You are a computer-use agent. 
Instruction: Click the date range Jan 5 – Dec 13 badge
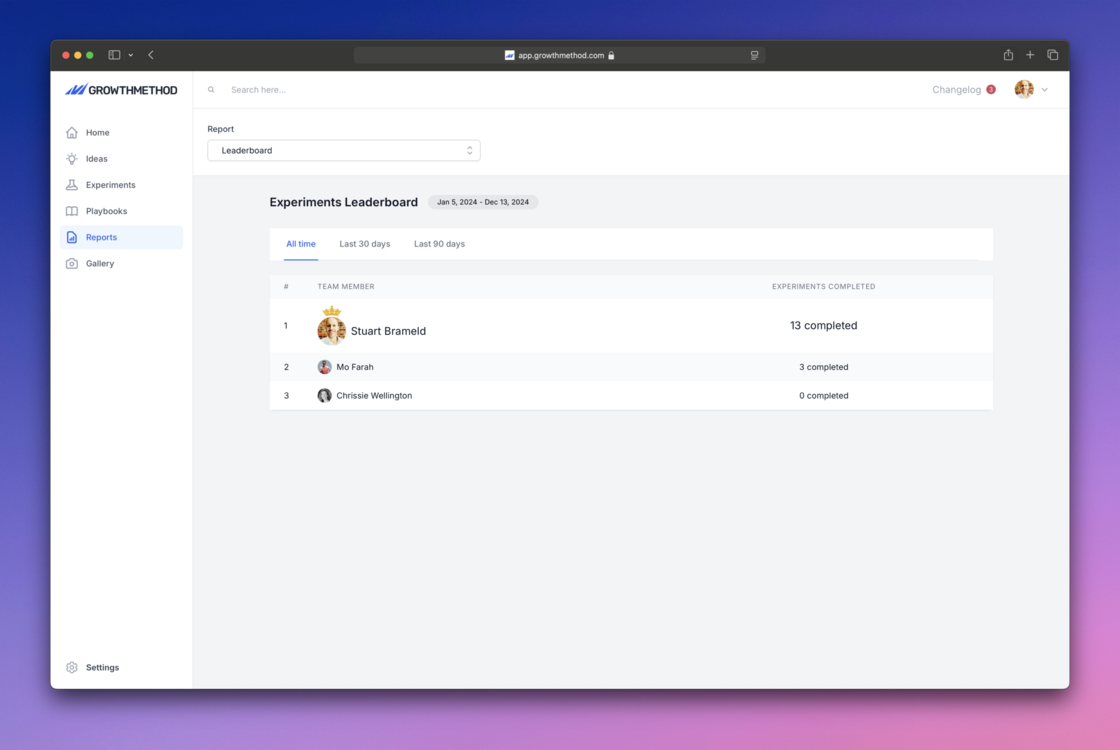pyautogui.click(x=483, y=202)
